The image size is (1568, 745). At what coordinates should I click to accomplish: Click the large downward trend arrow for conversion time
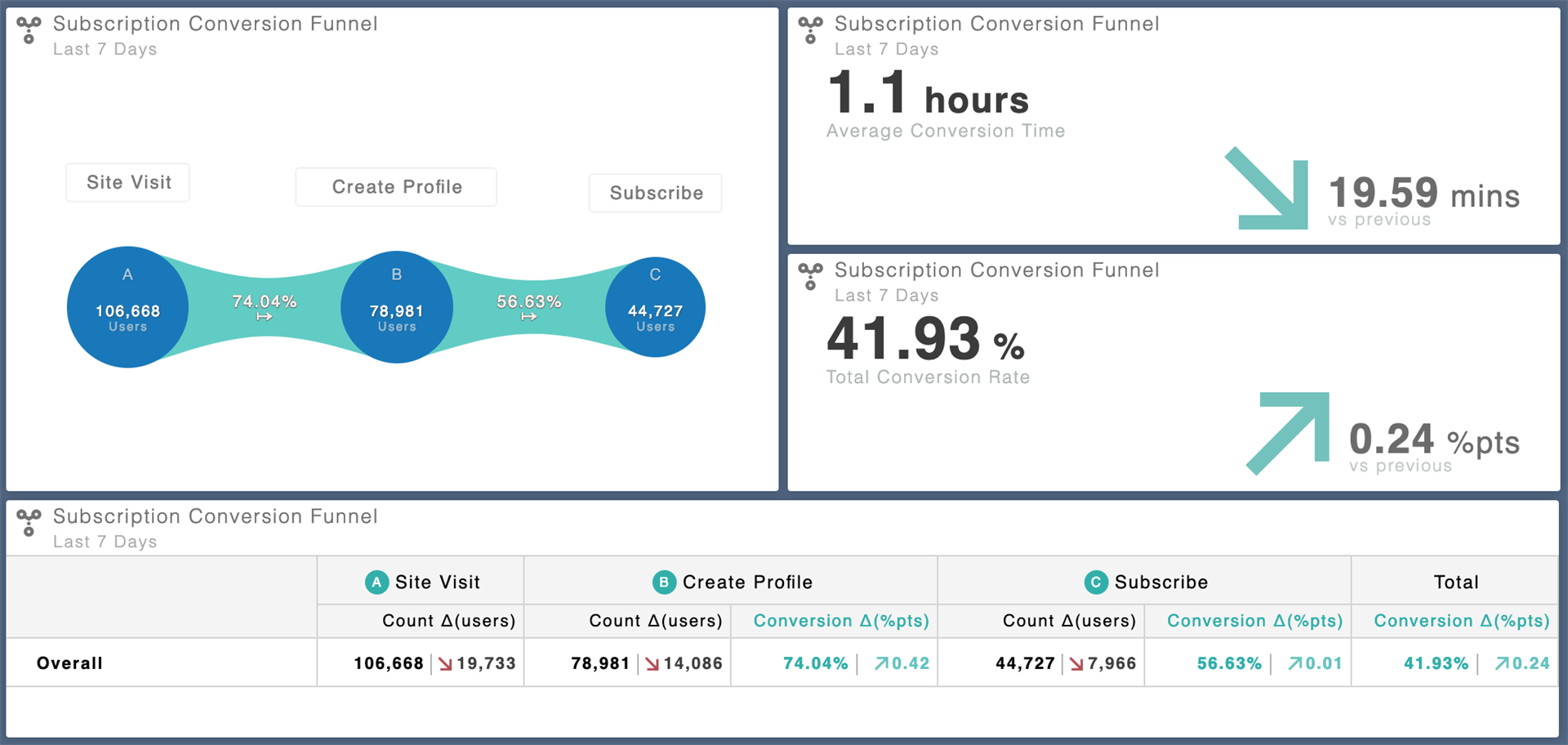pyautogui.click(x=1267, y=188)
